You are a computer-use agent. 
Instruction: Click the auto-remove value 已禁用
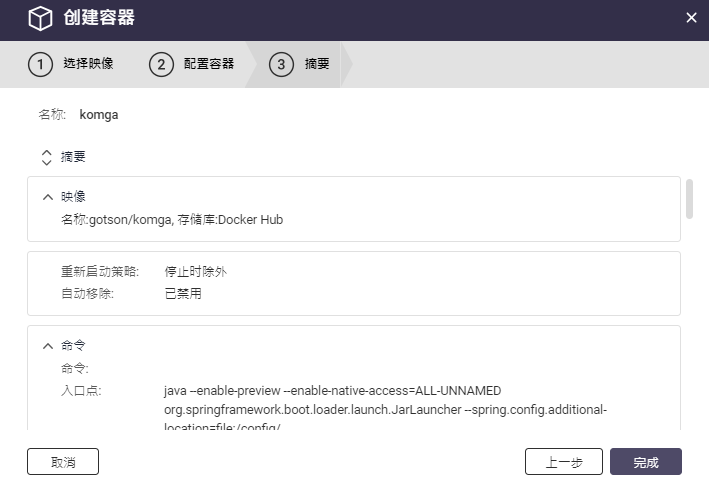tap(183, 294)
